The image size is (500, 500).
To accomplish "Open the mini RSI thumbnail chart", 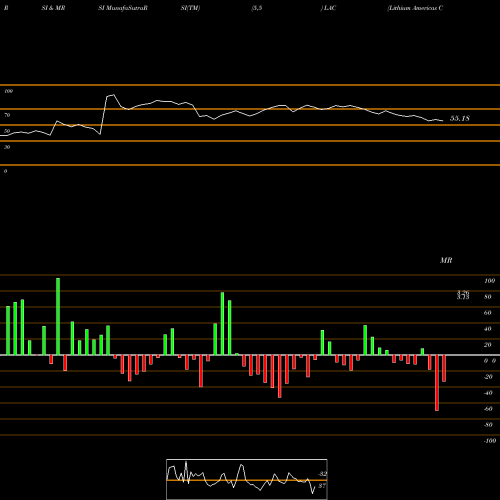I will pyautogui.click(x=247, y=479).
